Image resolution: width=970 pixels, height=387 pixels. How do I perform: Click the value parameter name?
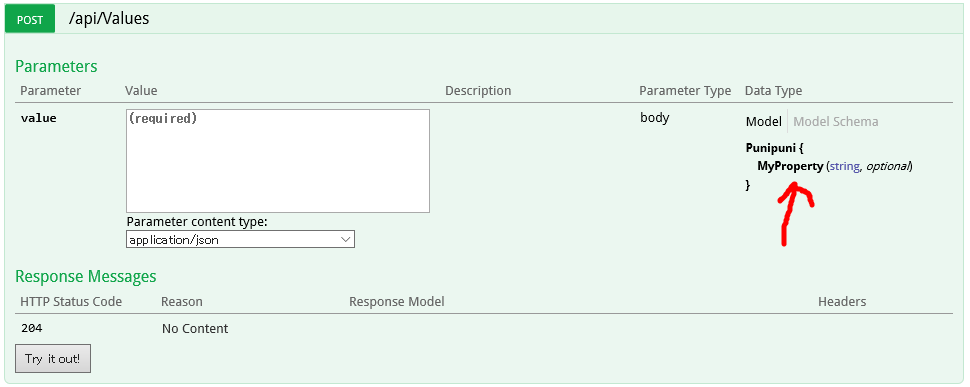pos(38,118)
